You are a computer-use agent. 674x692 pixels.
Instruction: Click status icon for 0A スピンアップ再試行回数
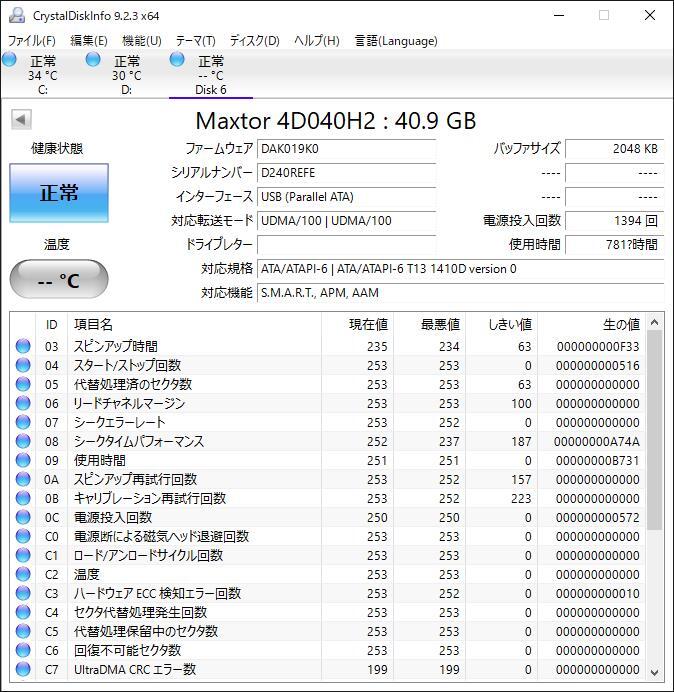click(23, 479)
